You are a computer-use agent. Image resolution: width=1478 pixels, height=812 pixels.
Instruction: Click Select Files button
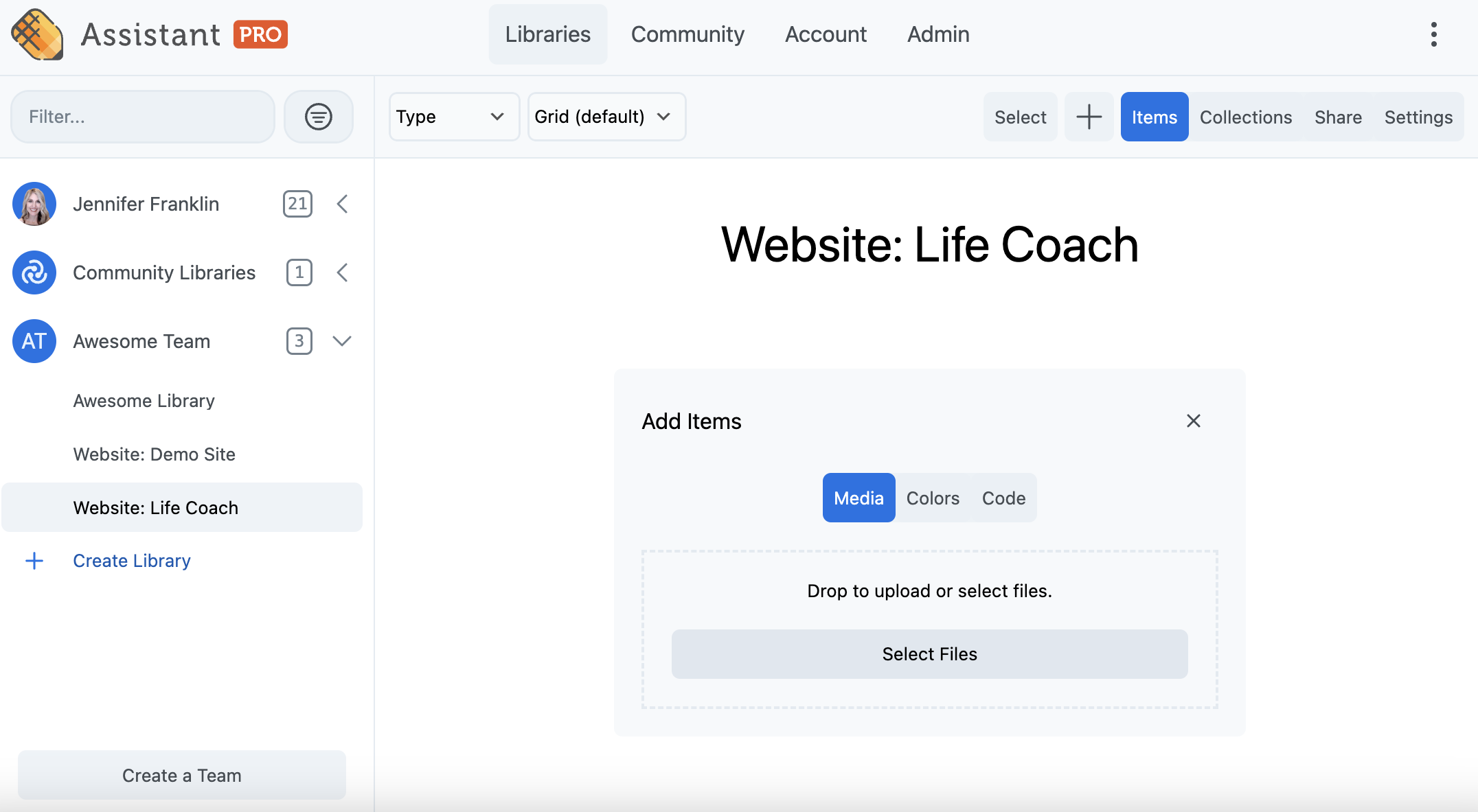pos(929,653)
